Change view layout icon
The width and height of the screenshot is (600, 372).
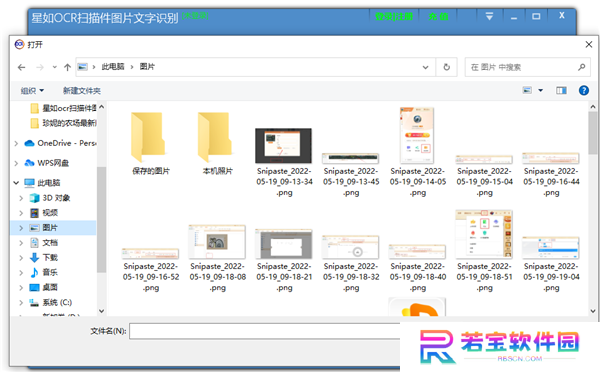pos(527,90)
